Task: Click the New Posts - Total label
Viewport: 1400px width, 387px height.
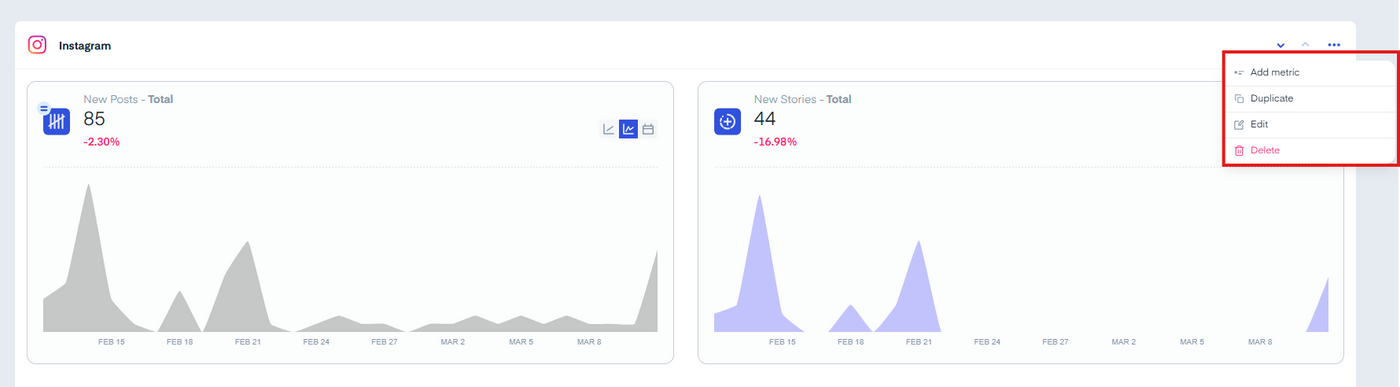Action: (x=129, y=99)
